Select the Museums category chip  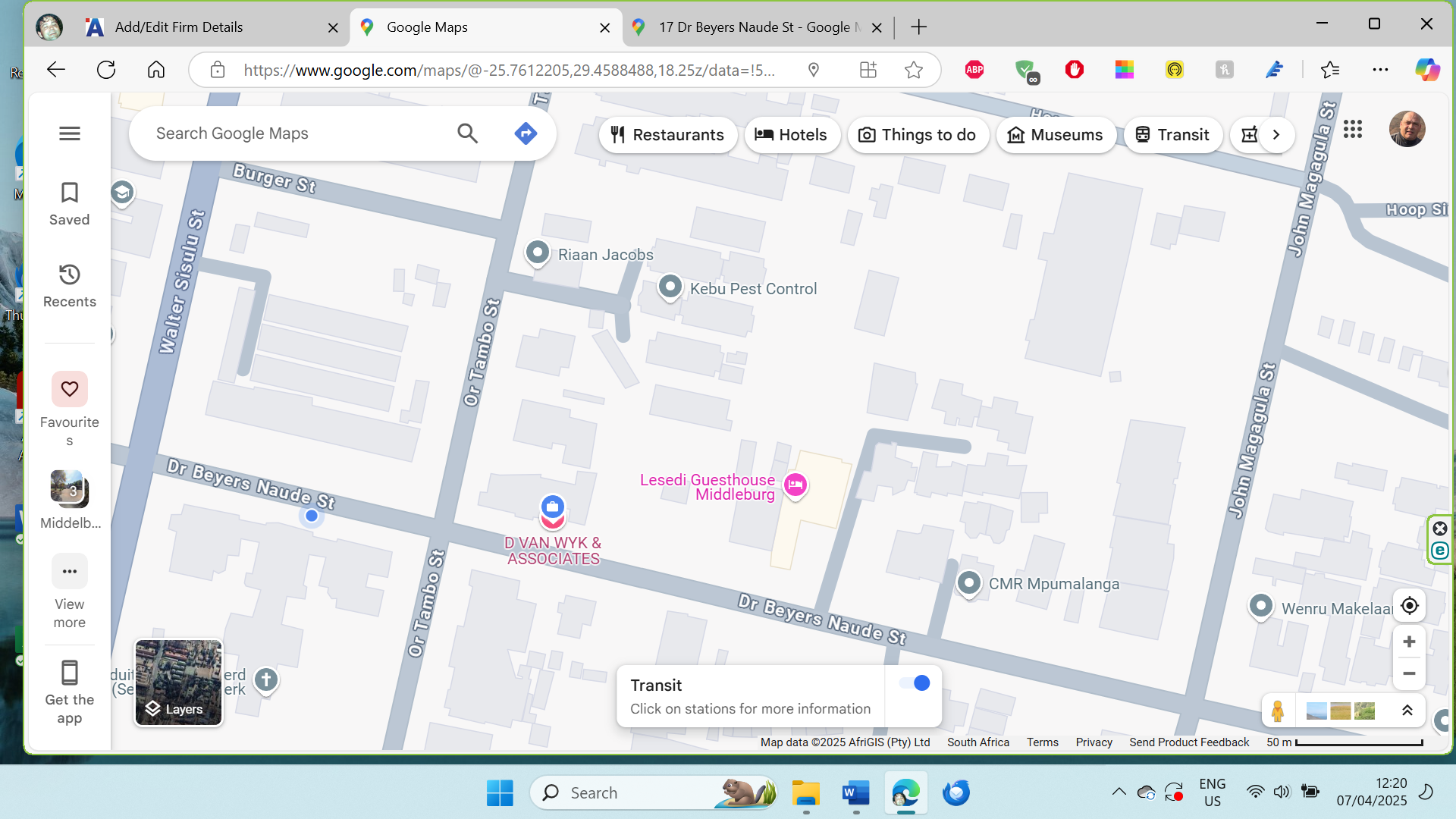tap(1055, 135)
